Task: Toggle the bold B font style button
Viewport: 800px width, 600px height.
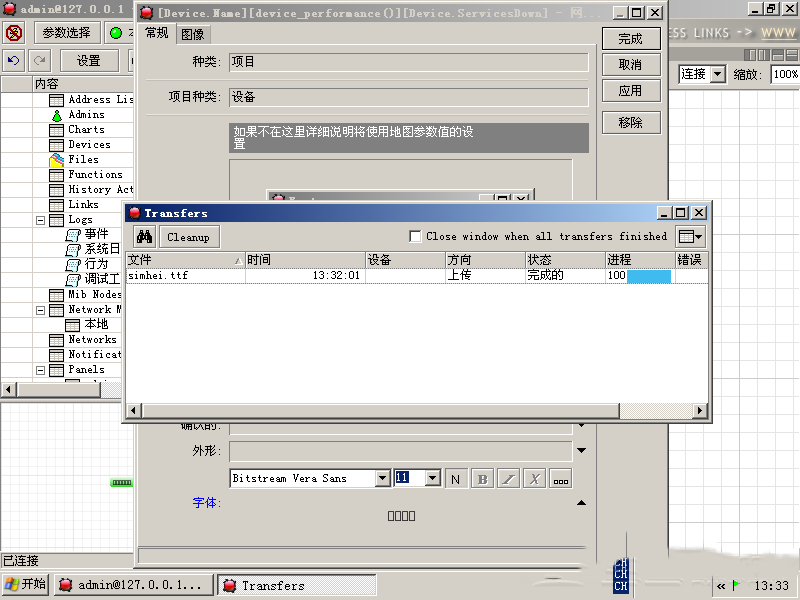Action: coord(482,479)
